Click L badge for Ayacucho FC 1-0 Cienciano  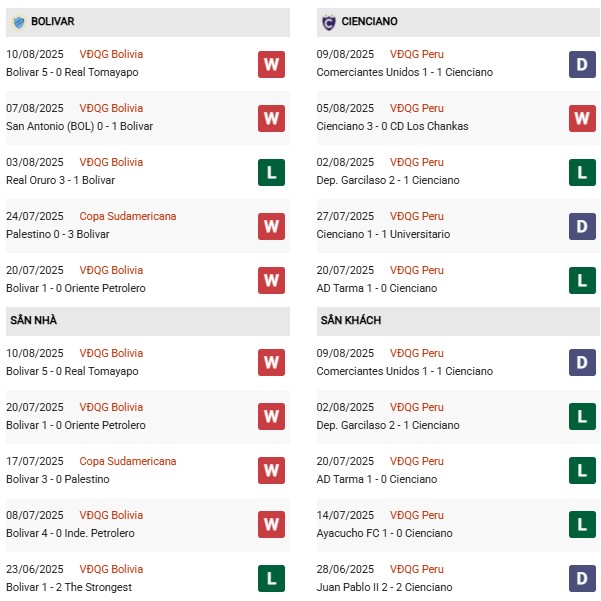582,524
